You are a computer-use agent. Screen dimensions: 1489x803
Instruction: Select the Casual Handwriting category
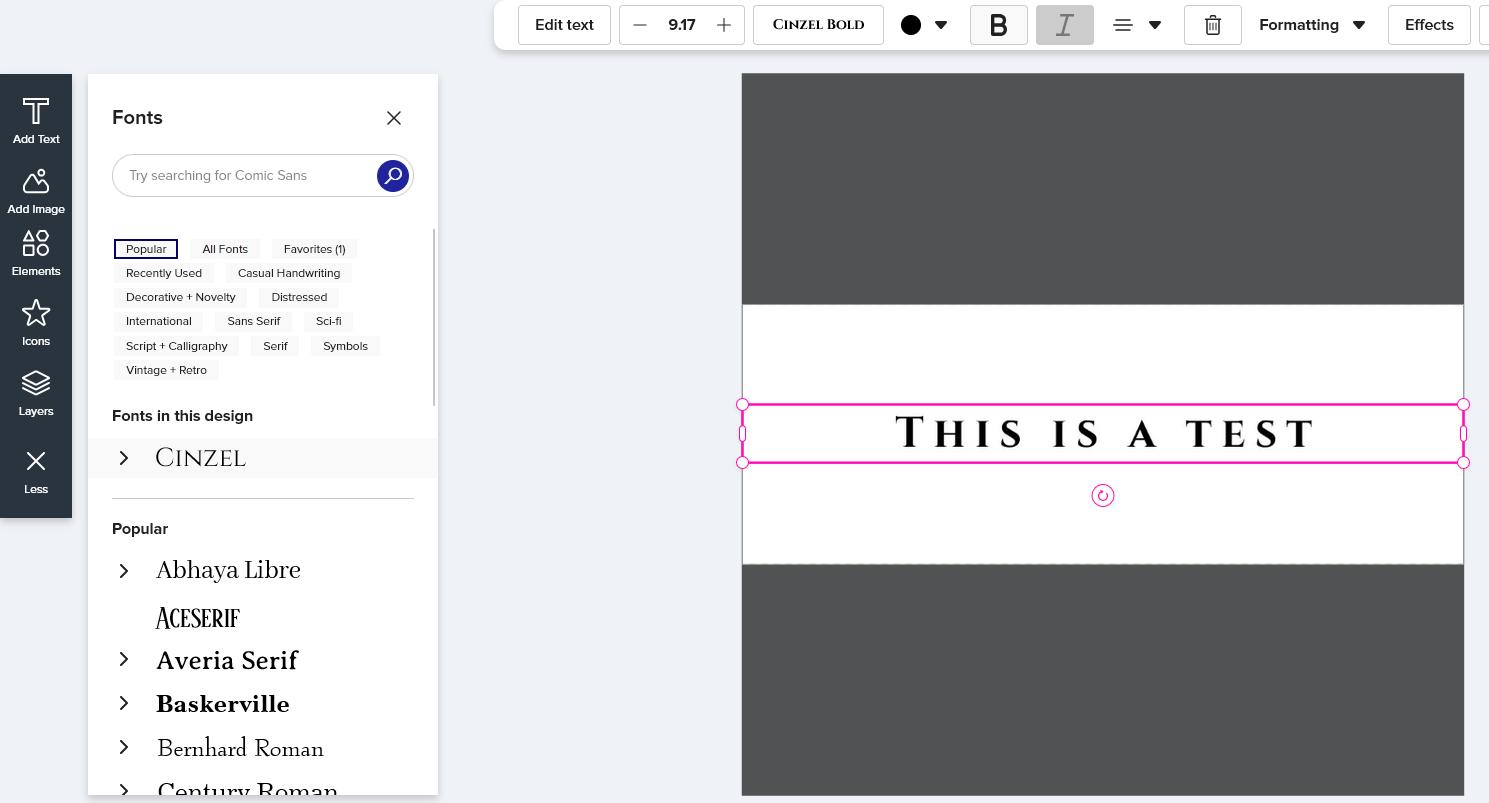289,273
